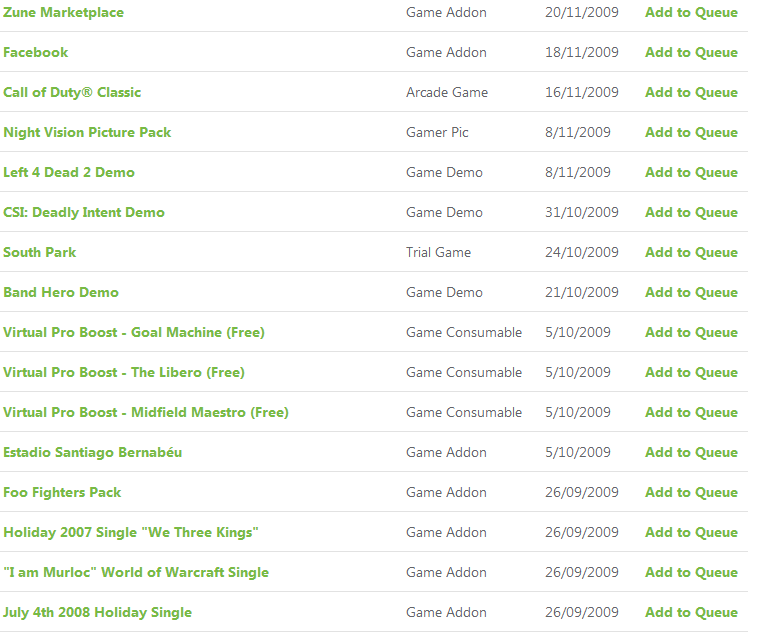Add Facebook to the download queue
Image resolution: width=774 pixels, height=632 pixels.
click(691, 52)
